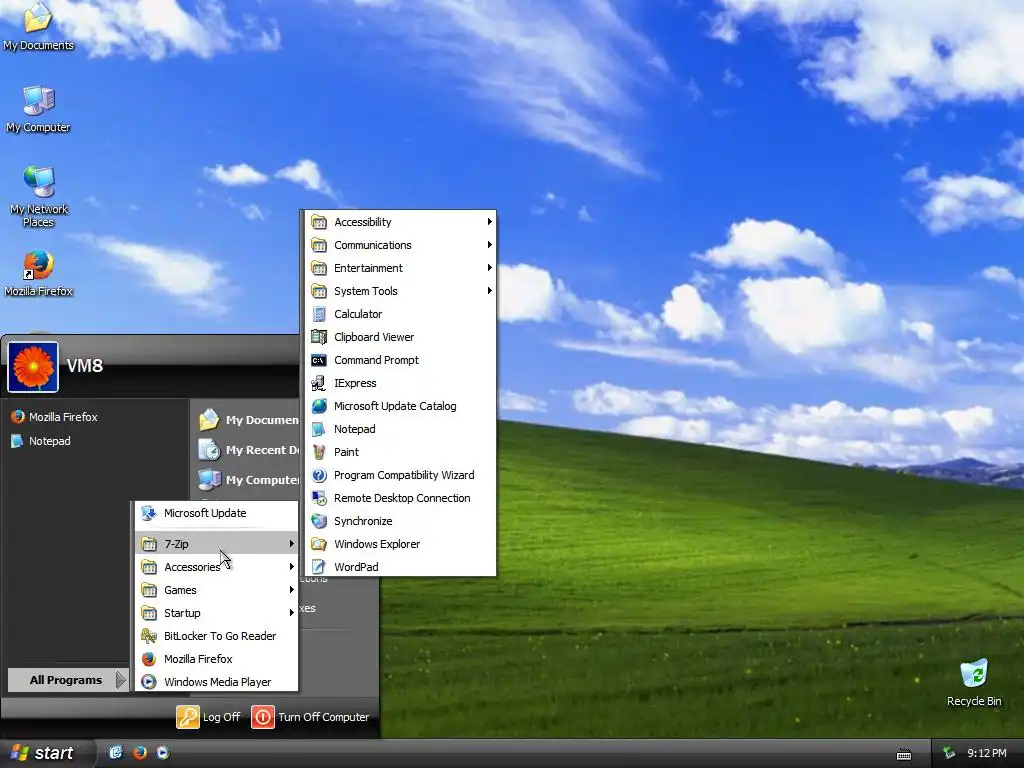Screen dimensions: 1024x768
Task: Click Firefox icon in quick launch bar
Action: tap(140, 753)
